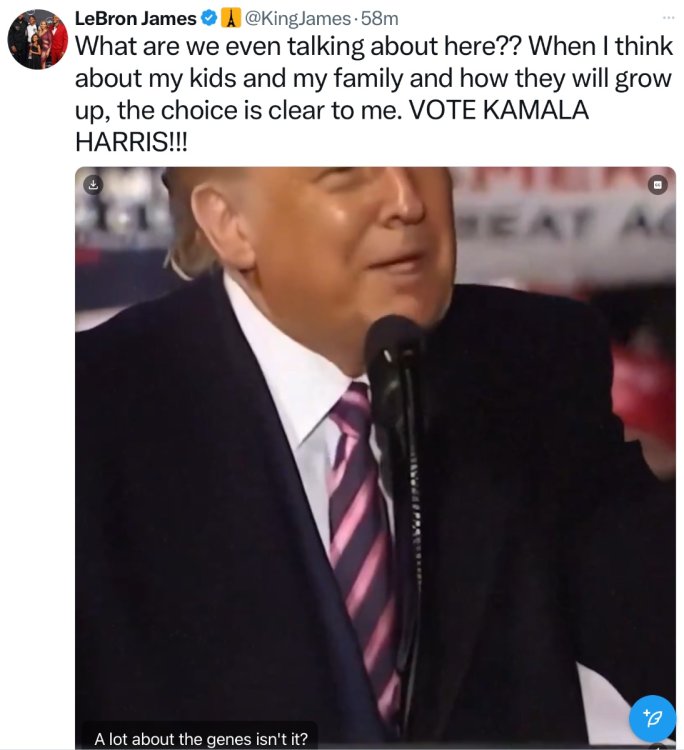Open the LeBron James display name link

(x=136, y=19)
